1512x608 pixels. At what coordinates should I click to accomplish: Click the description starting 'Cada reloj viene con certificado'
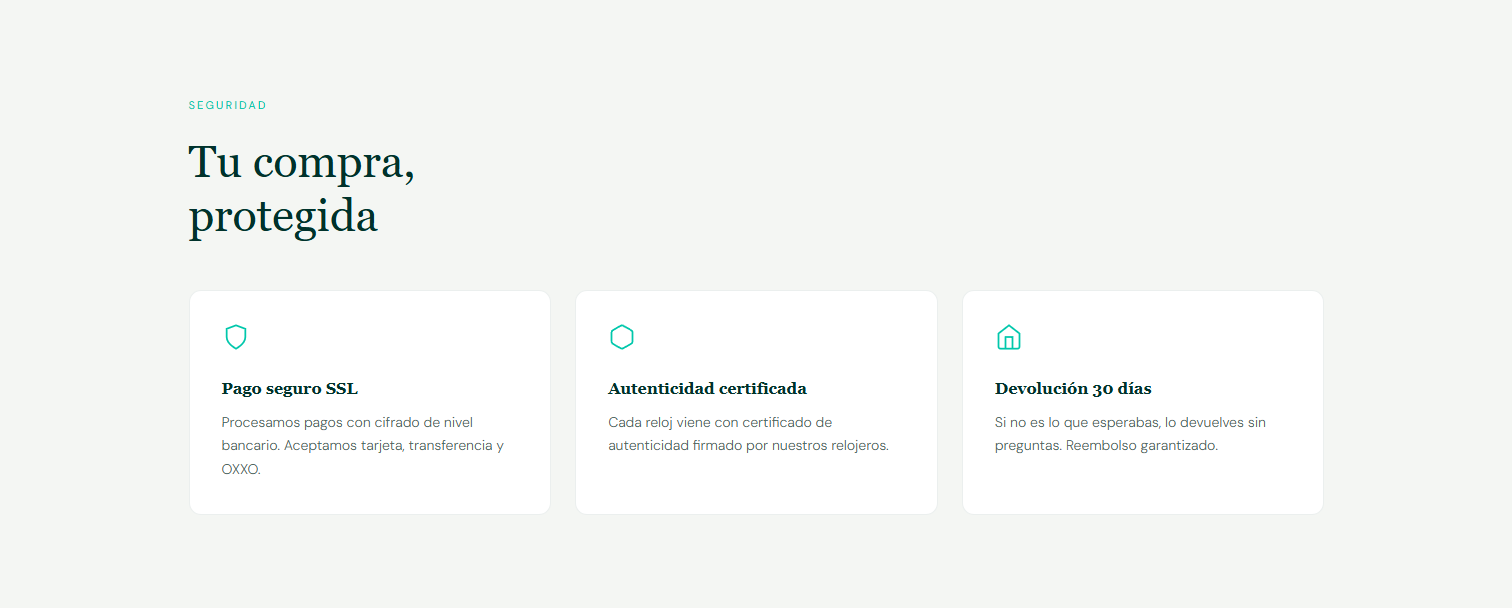(x=748, y=434)
